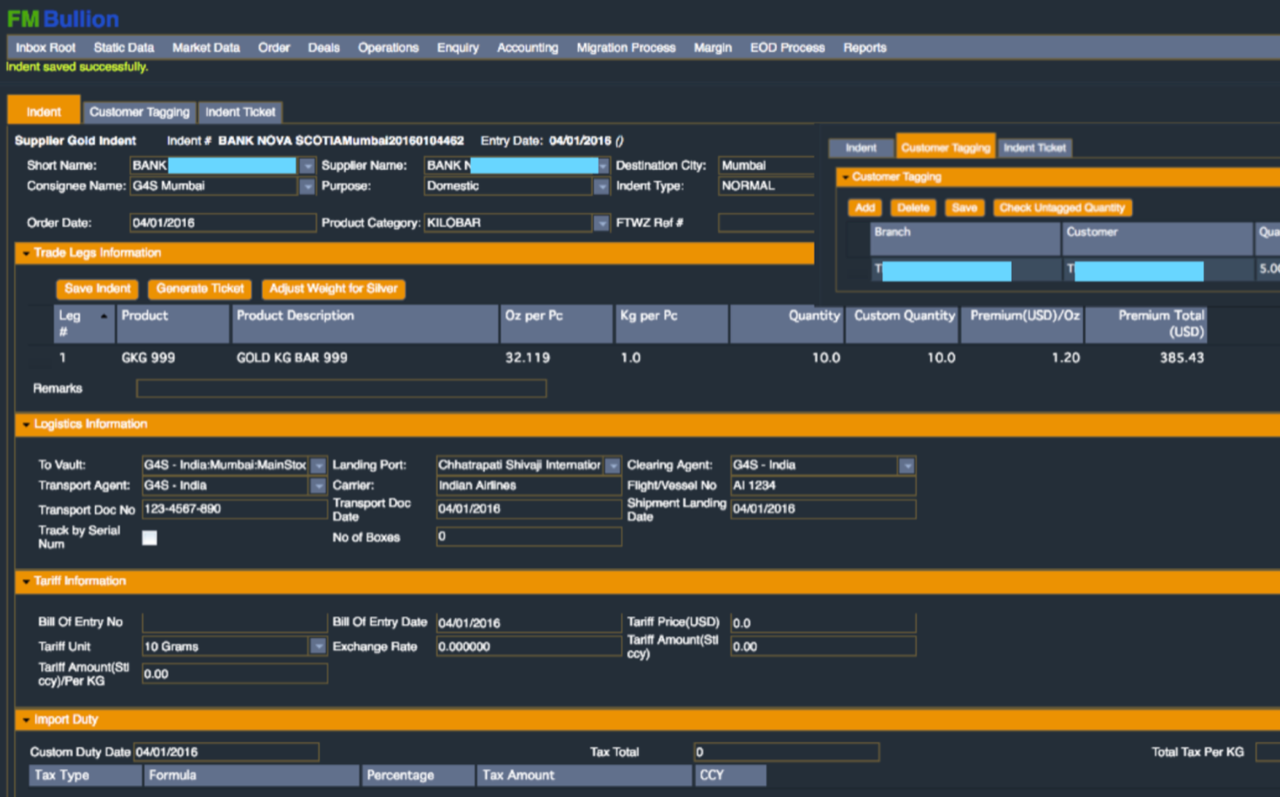Open the Static Data menu
1280x797 pixels.
[x=124, y=47]
